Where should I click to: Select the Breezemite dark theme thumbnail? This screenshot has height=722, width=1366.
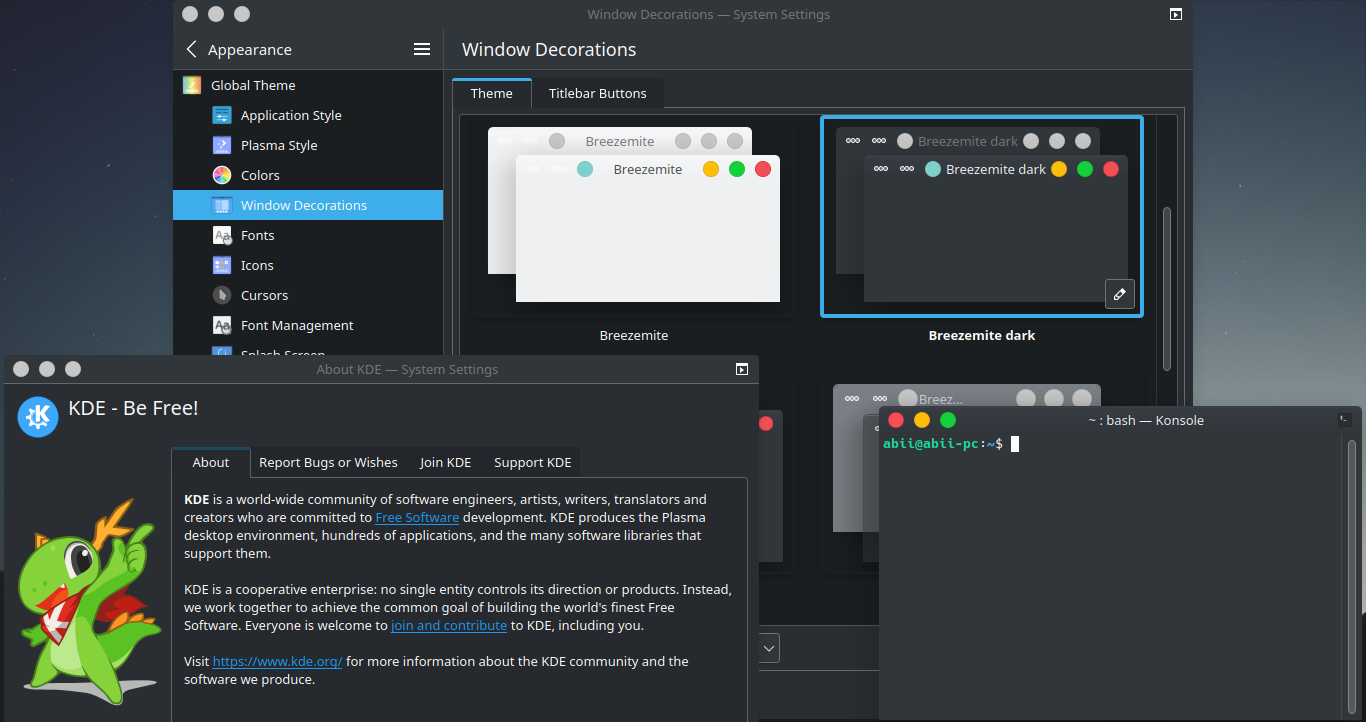pyautogui.click(x=982, y=215)
